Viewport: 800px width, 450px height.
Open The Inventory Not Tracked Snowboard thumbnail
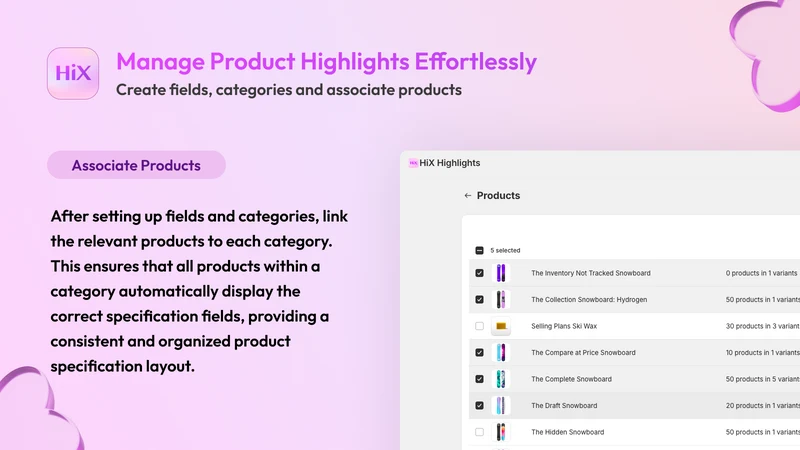click(x=501, y=273)
